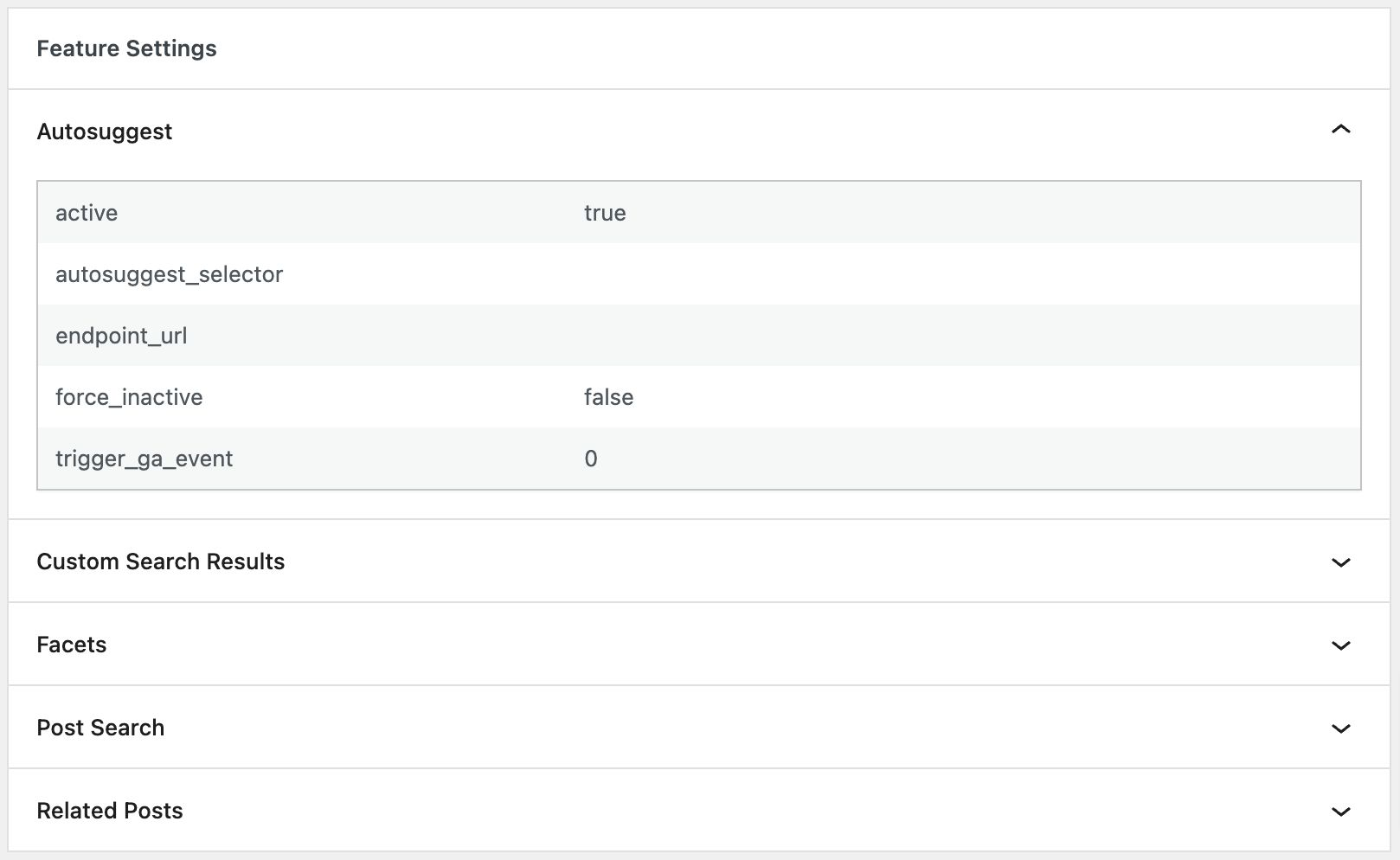
Task: Click the true value for active
Action: coord(606,213)
